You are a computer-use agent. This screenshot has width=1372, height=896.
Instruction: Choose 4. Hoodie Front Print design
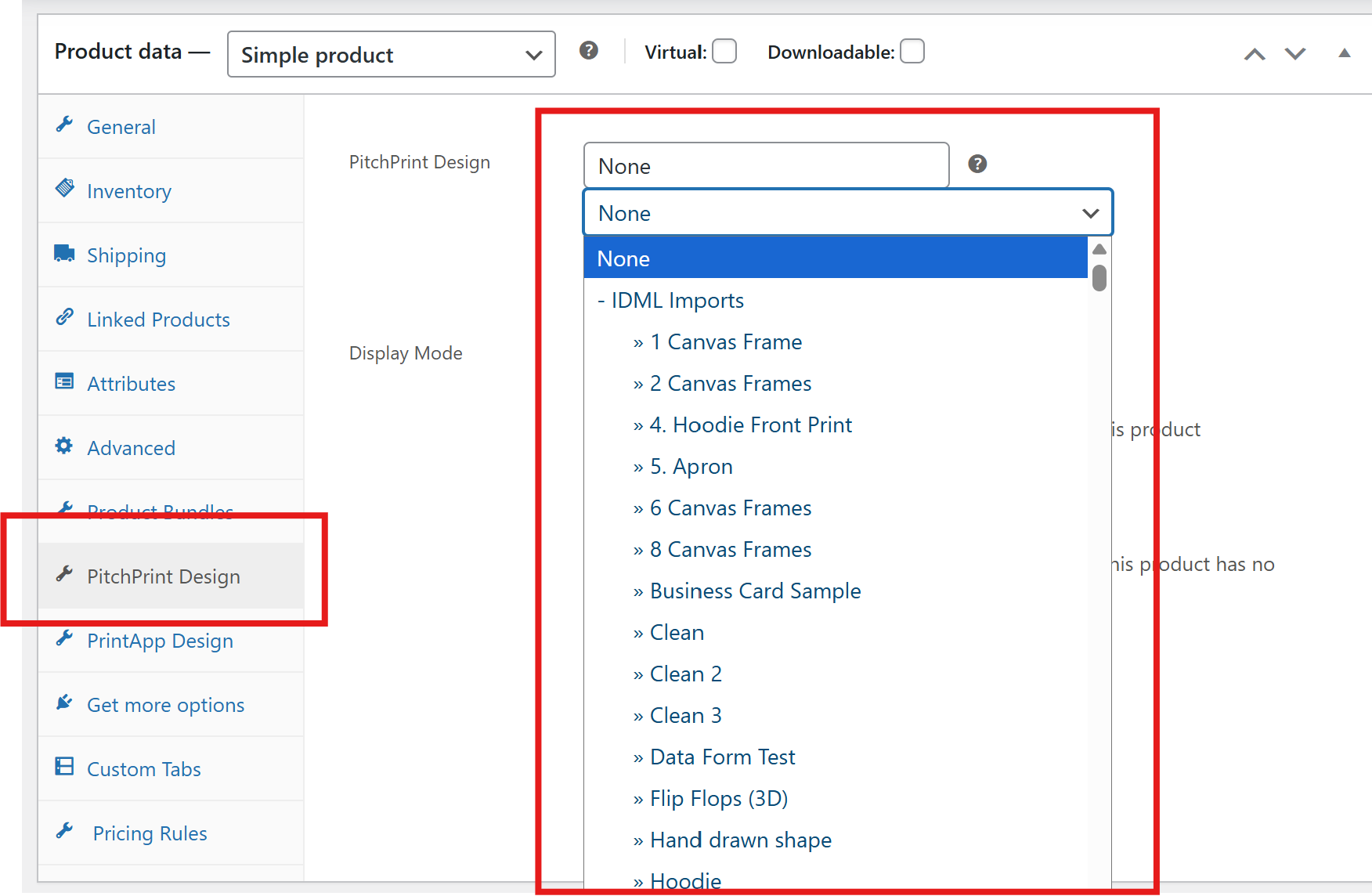click(x=836, y=425)
